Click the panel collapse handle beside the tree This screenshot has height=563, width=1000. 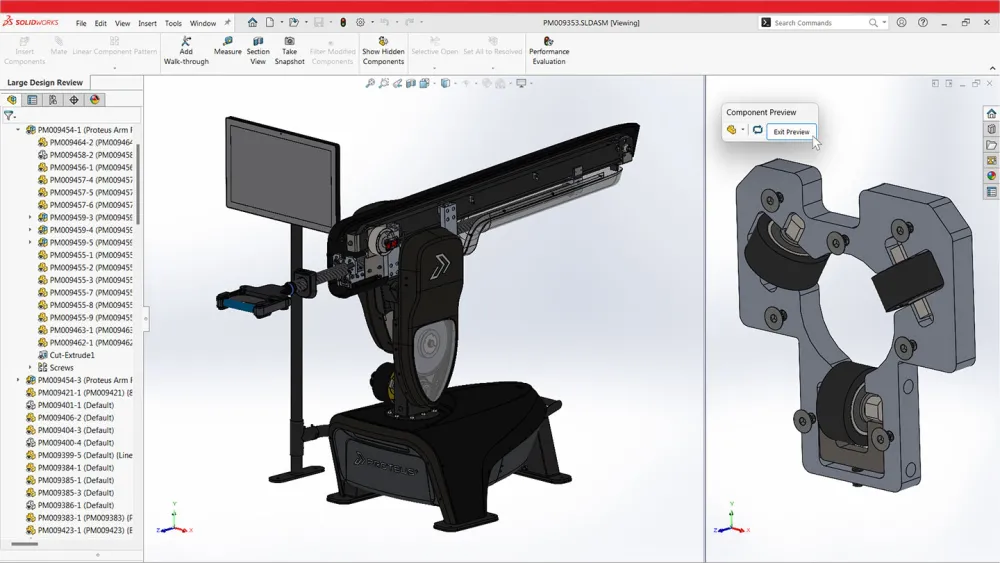146,318
